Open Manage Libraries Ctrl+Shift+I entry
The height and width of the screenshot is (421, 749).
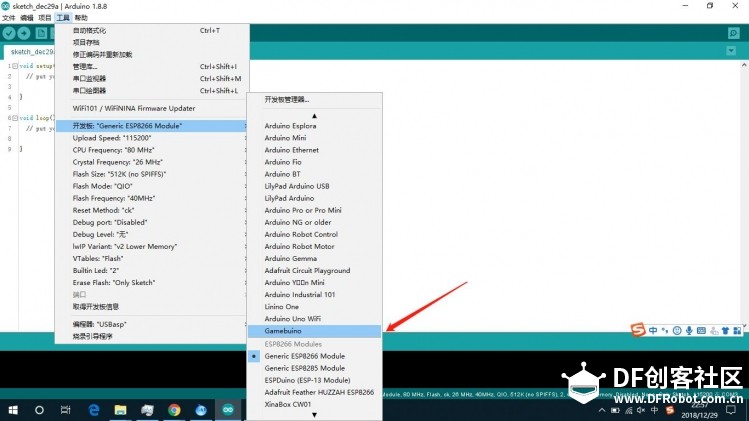click(x=151, y=66)
